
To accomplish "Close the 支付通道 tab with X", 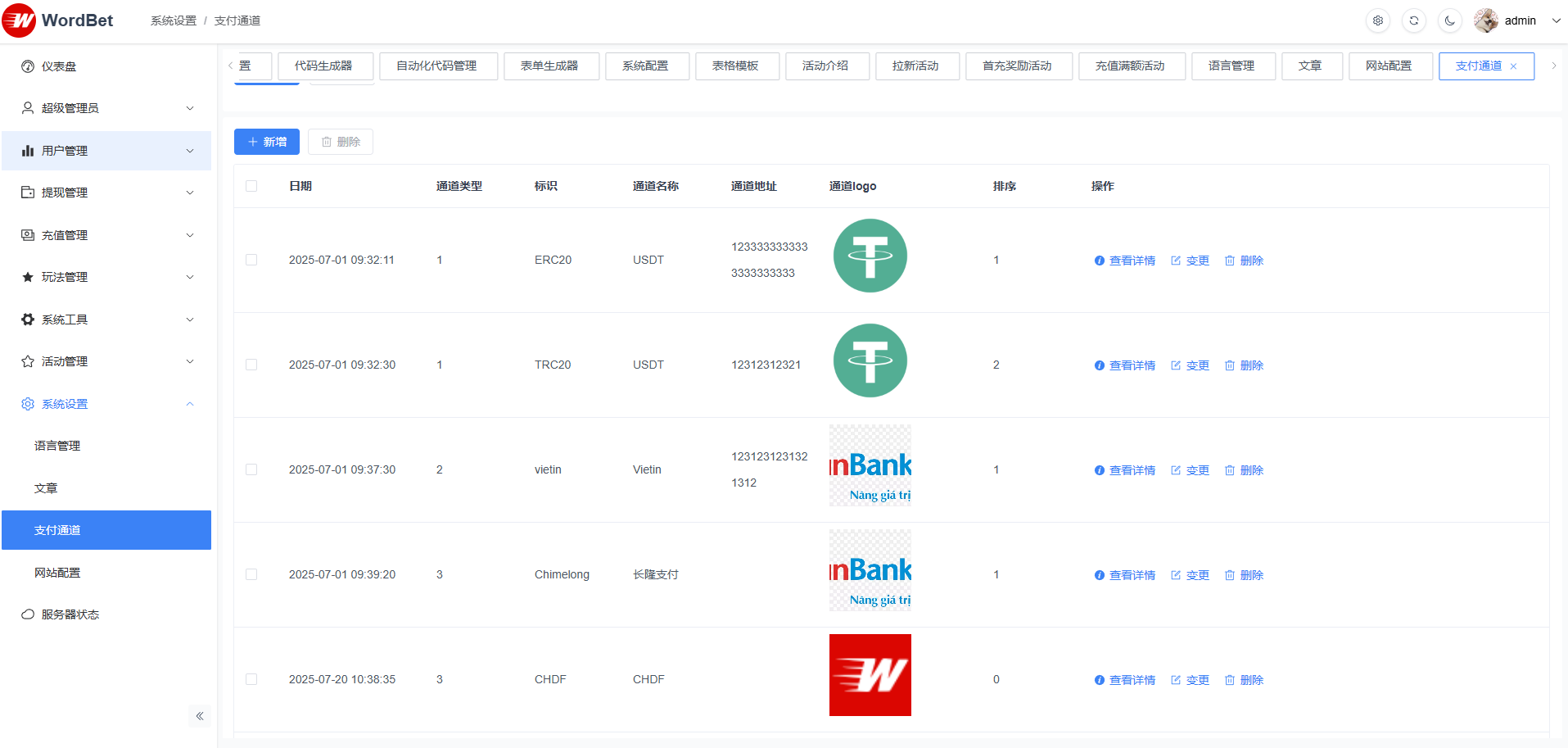I will click(x=1514, y=66).
